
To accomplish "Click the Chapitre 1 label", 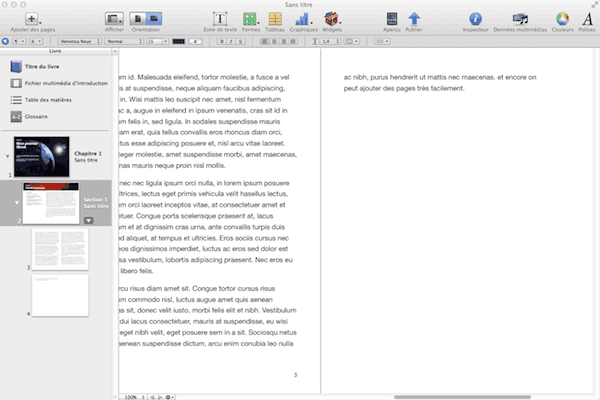I will (88, 153).
